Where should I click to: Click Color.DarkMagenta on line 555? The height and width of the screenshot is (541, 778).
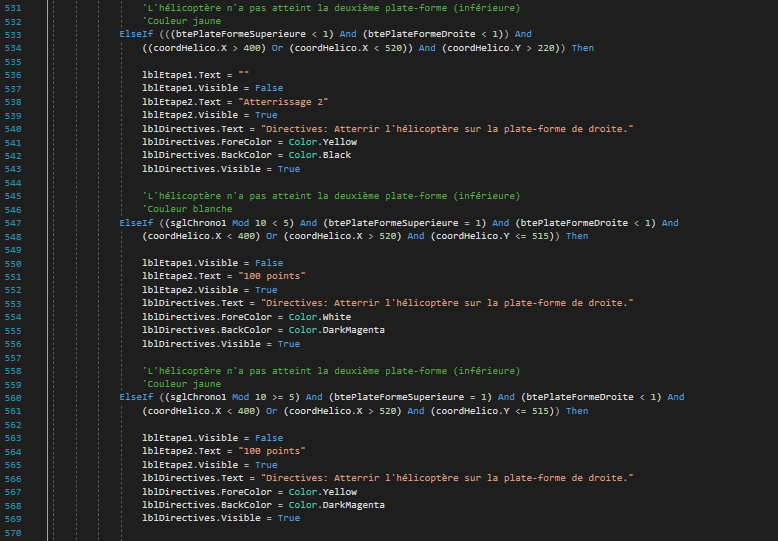point(336,330)
